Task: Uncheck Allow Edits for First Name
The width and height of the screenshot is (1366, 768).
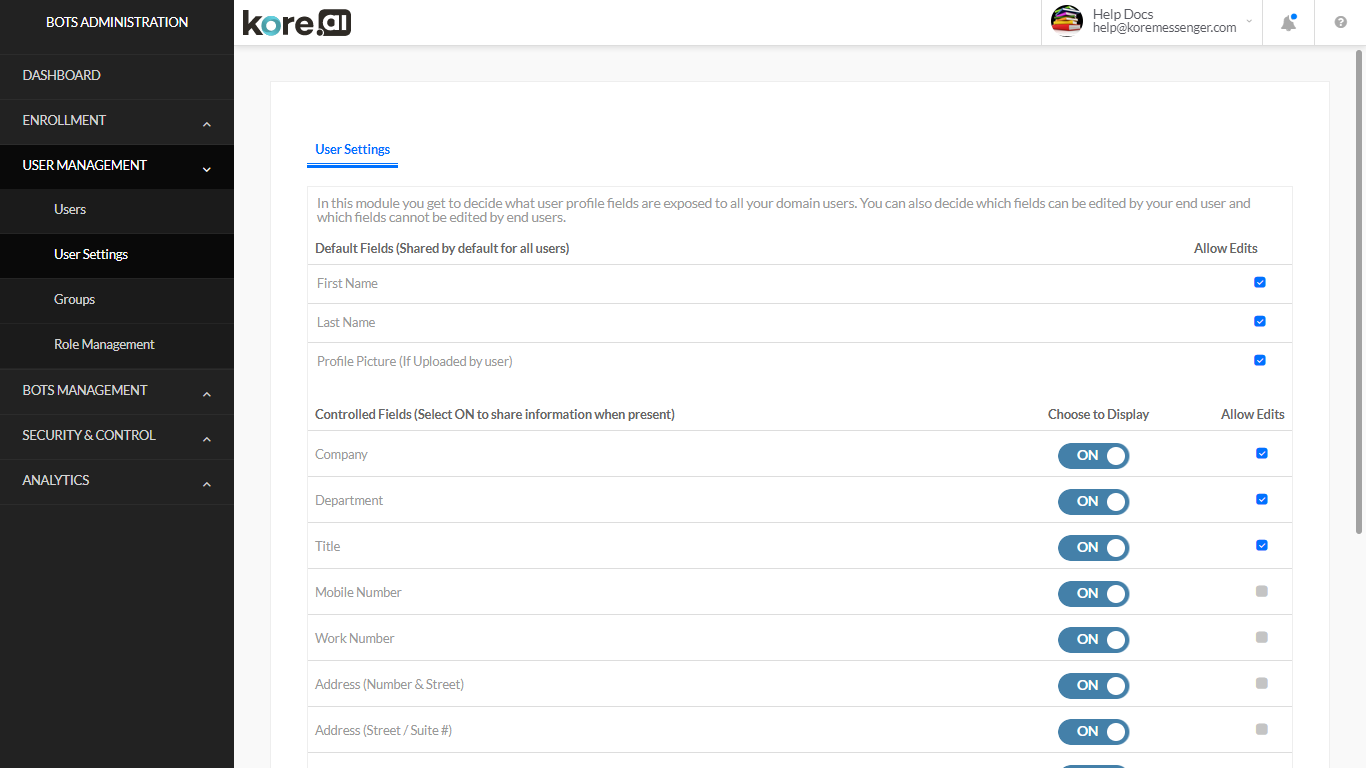Action: coord(1259,283)
